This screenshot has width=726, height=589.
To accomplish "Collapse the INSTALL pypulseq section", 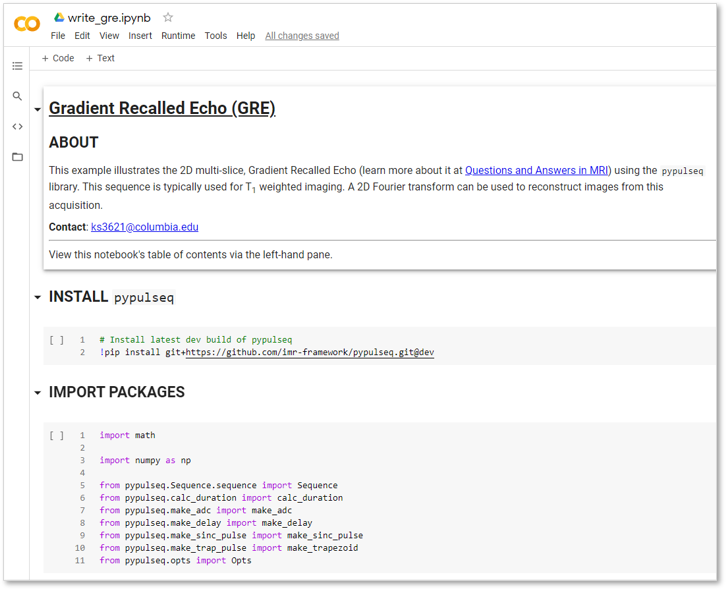I will pos(38,297).
